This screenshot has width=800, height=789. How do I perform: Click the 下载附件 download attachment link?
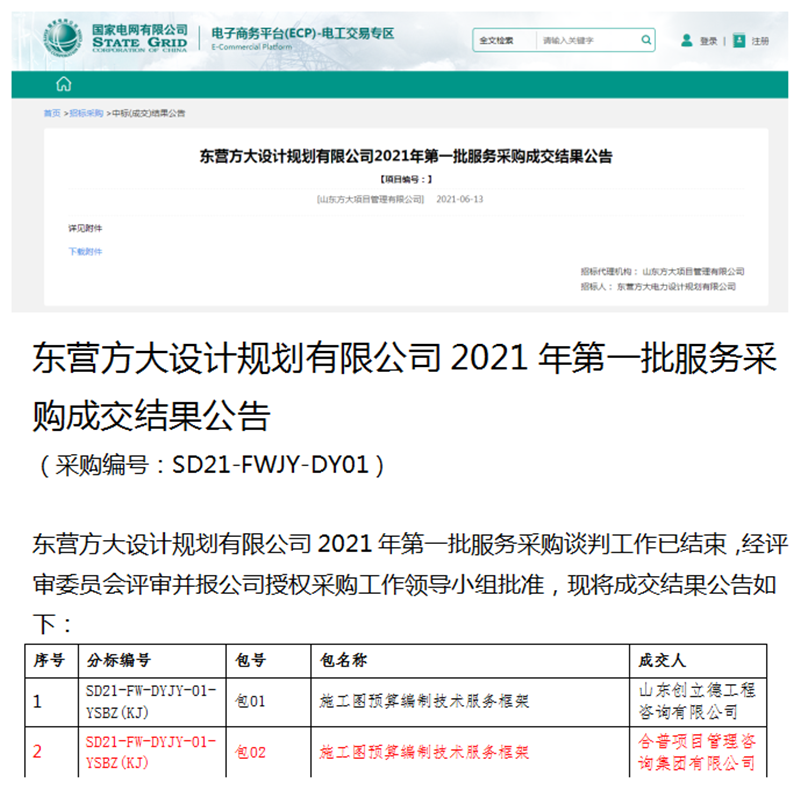click(85, 251)
